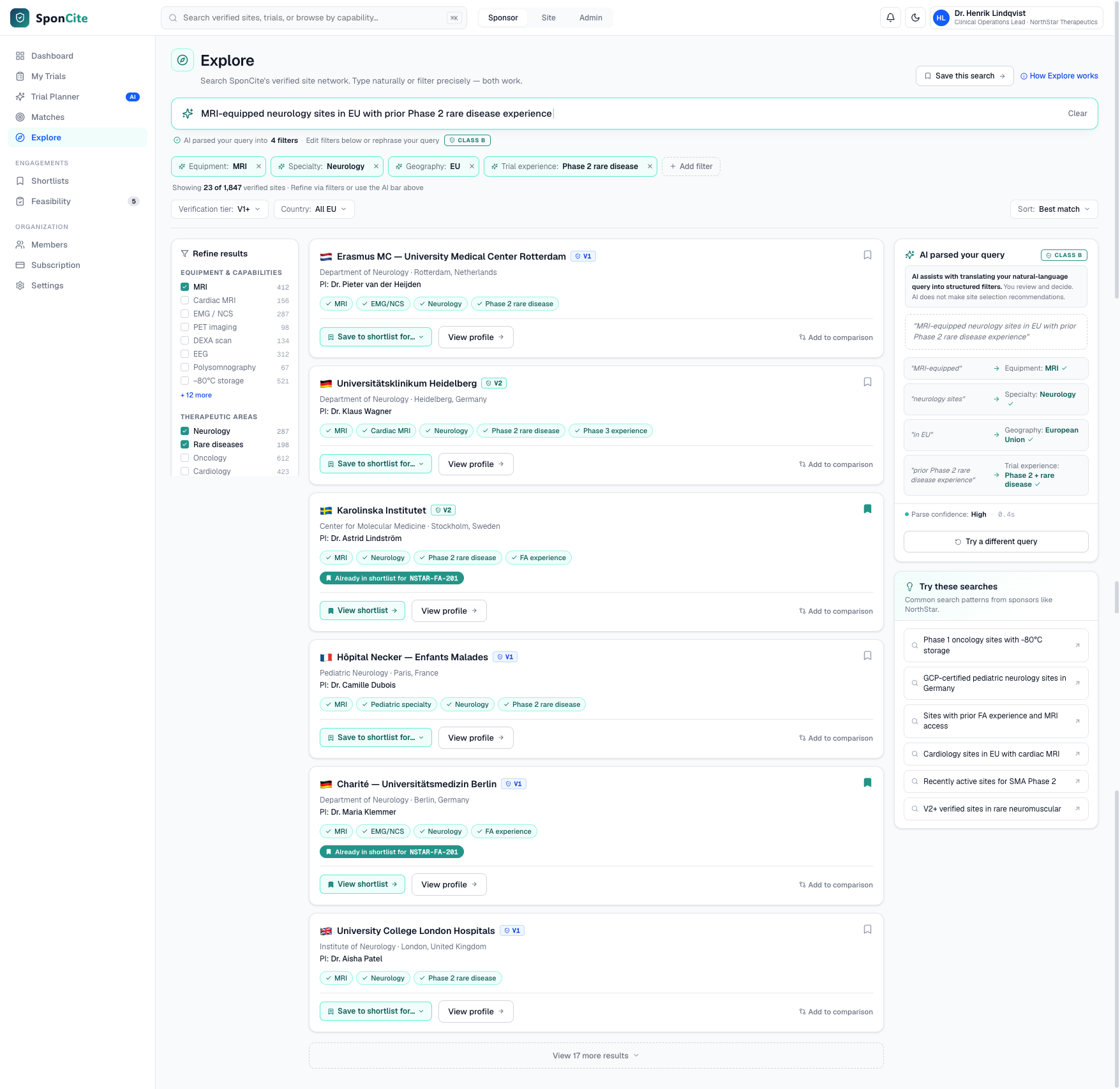Expand + 12 more equipment options
Viewport: 1120px width, 1089px height.
pyautogui.click(x=196, y=396)
